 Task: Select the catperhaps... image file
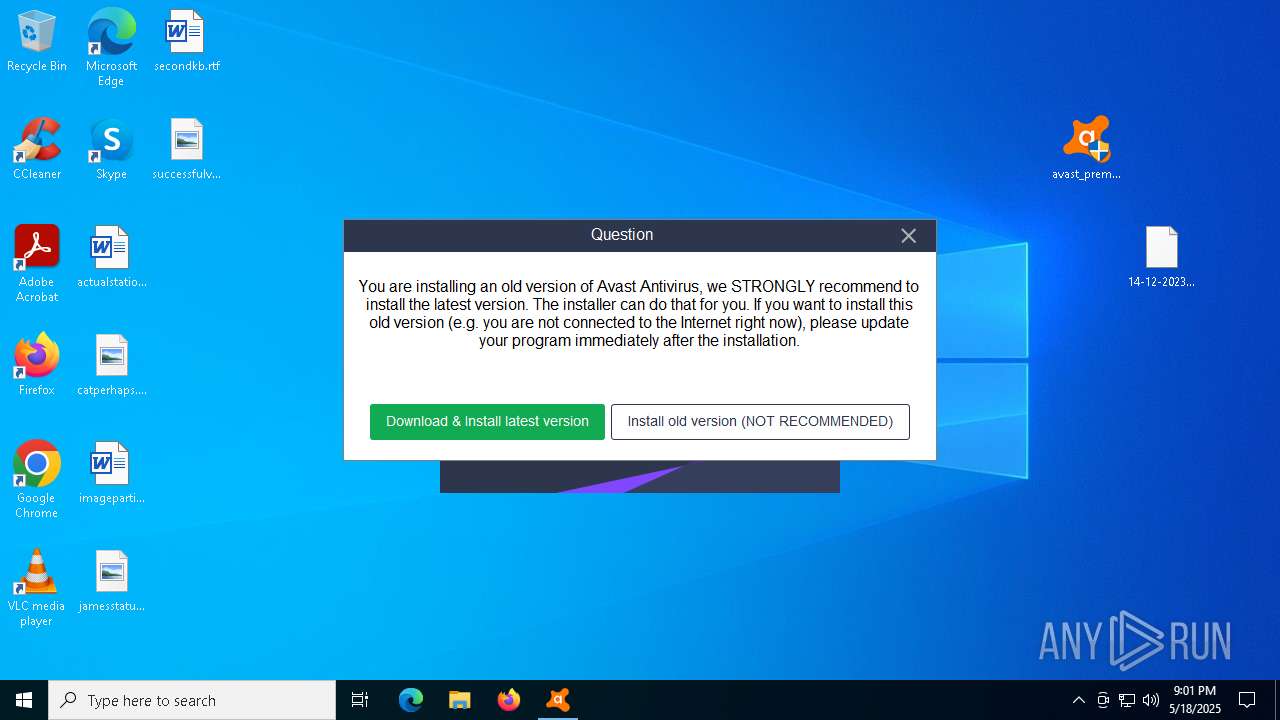(x=111, y=366)
